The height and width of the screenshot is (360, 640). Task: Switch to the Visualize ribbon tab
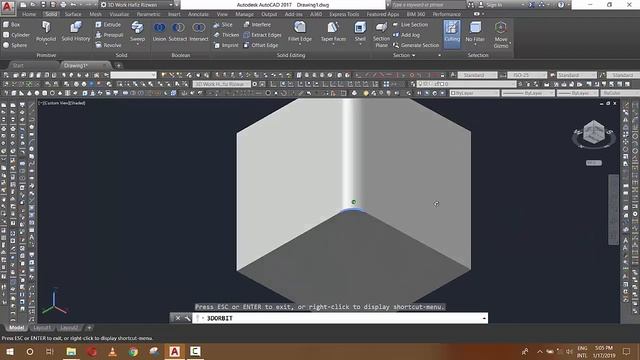point(119,14)
